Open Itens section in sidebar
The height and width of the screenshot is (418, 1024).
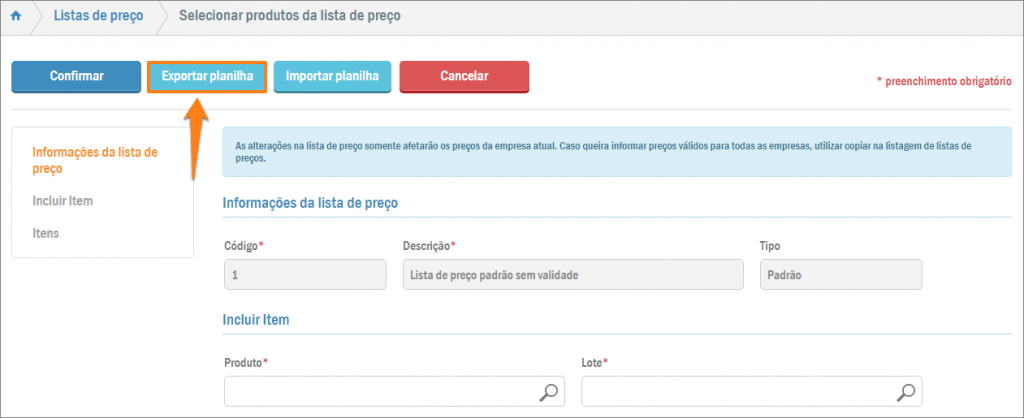[x=45, y=233]
